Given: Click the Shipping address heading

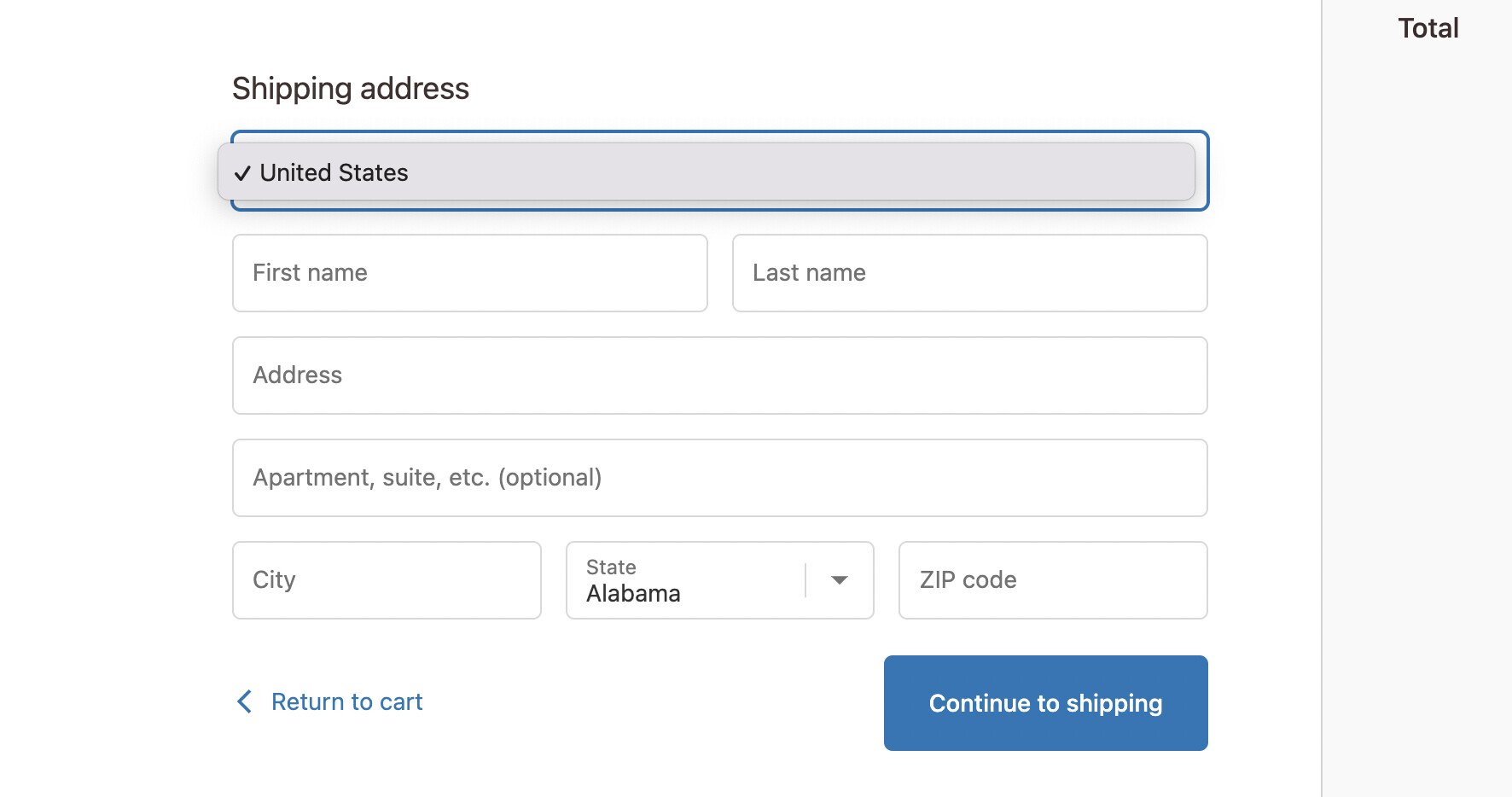Looking at the screenshot, I should (x=351, y=89).
